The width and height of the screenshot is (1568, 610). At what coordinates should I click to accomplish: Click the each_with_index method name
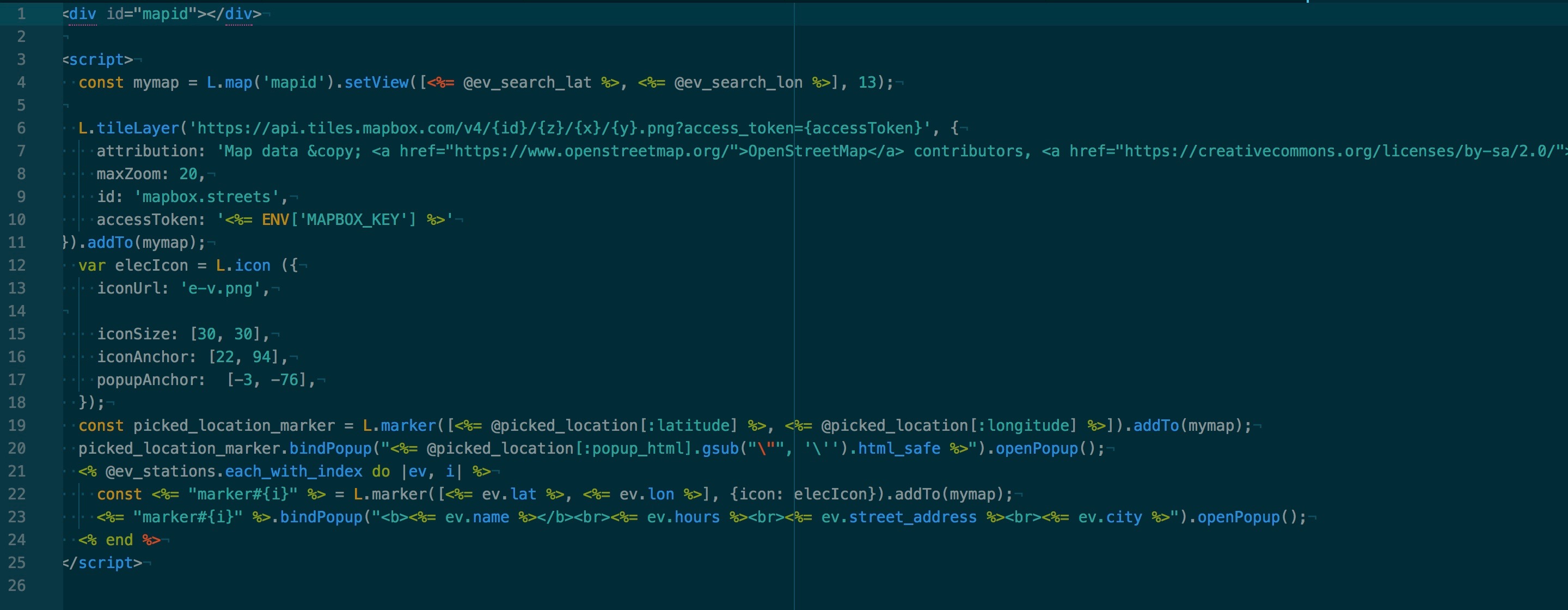click(293, 472)
